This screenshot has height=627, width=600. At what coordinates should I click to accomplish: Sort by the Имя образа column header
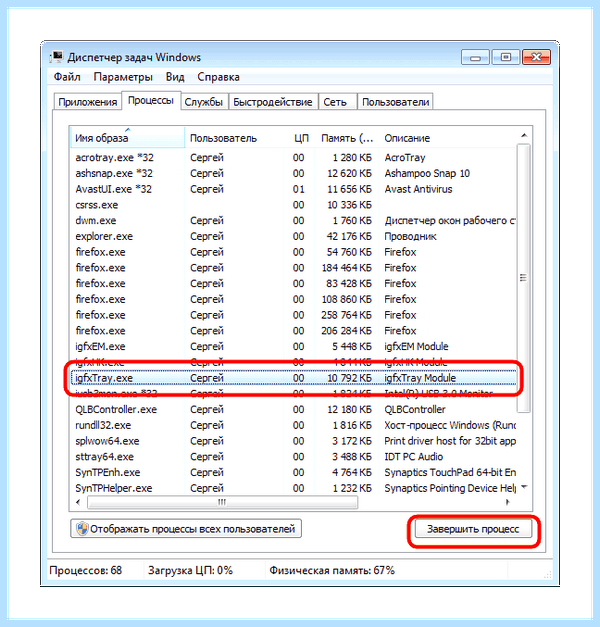click(x=127, y=138)
